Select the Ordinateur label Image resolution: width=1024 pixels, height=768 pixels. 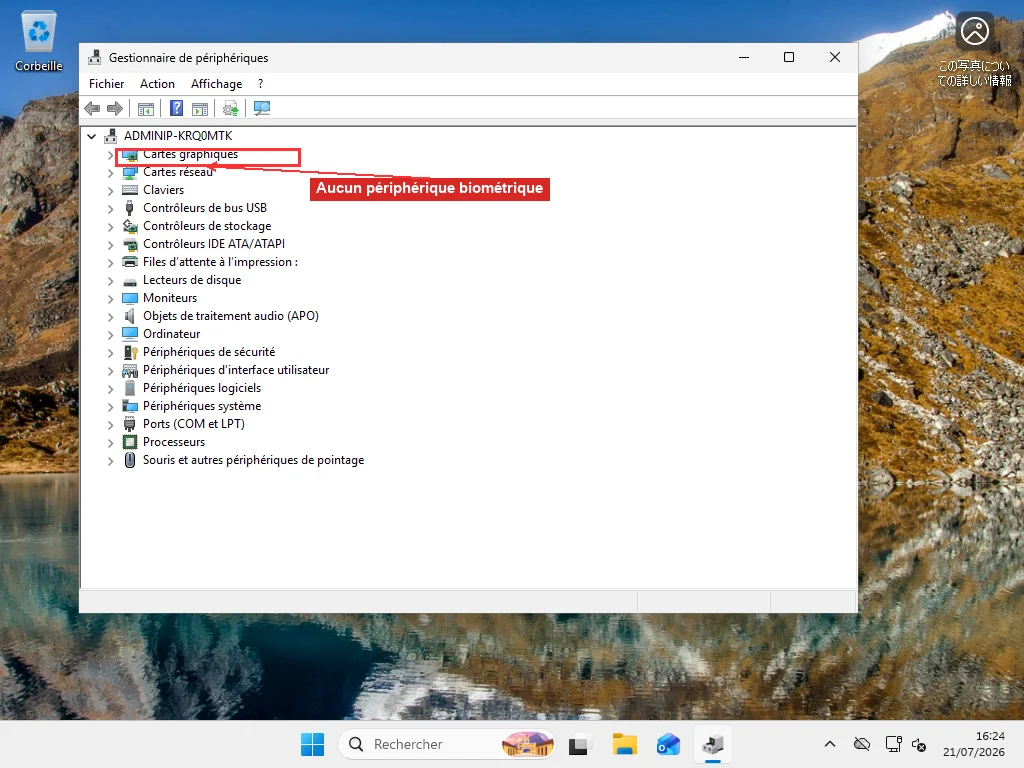pyautogui.click(x=172, y=334)
